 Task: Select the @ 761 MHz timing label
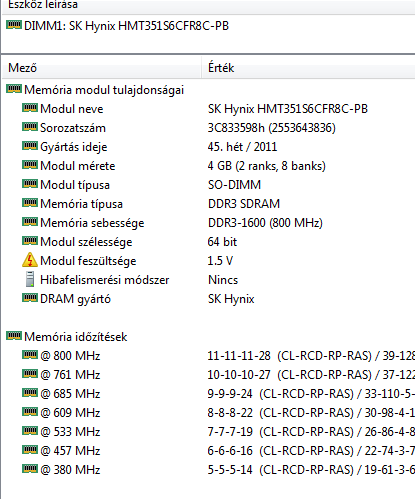(70, 375)
